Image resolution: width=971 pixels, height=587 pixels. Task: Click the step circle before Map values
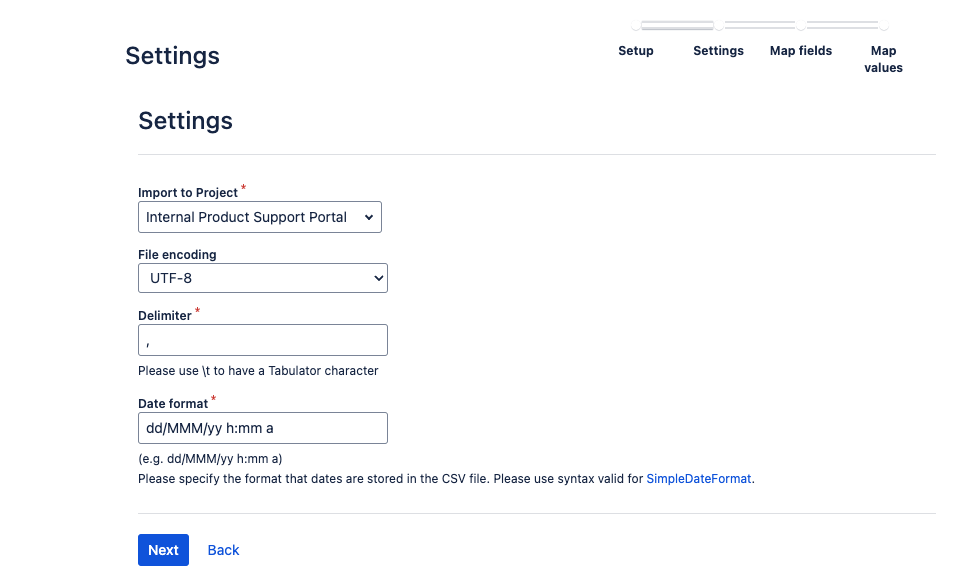tap(884, 24)
